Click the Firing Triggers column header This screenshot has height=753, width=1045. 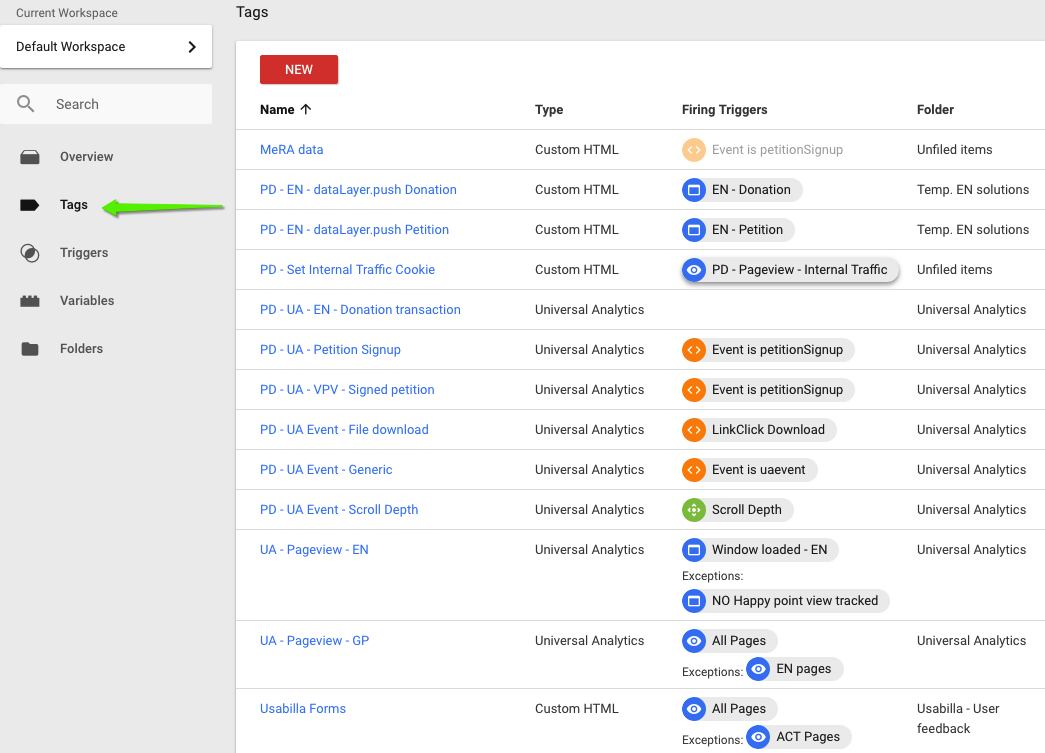[724, 109]
